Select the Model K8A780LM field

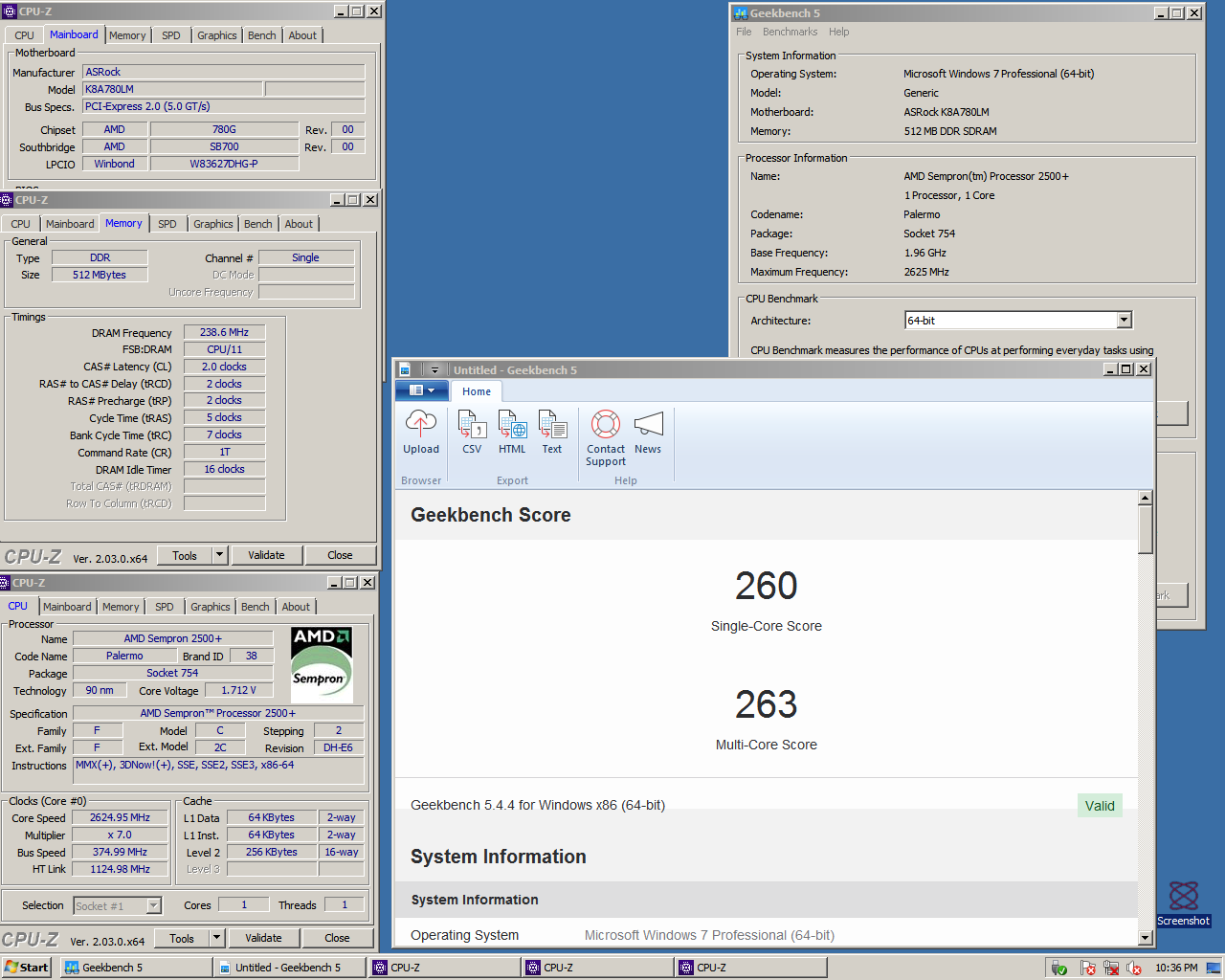(x=172, y=89)
